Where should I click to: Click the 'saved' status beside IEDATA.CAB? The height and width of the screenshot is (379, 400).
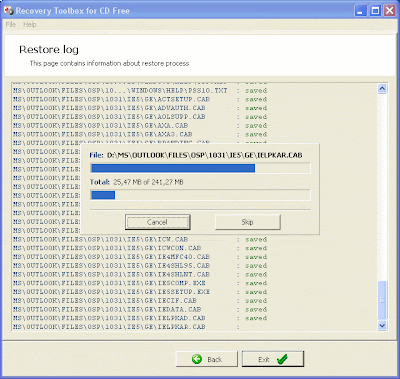[x=256, y=309]
